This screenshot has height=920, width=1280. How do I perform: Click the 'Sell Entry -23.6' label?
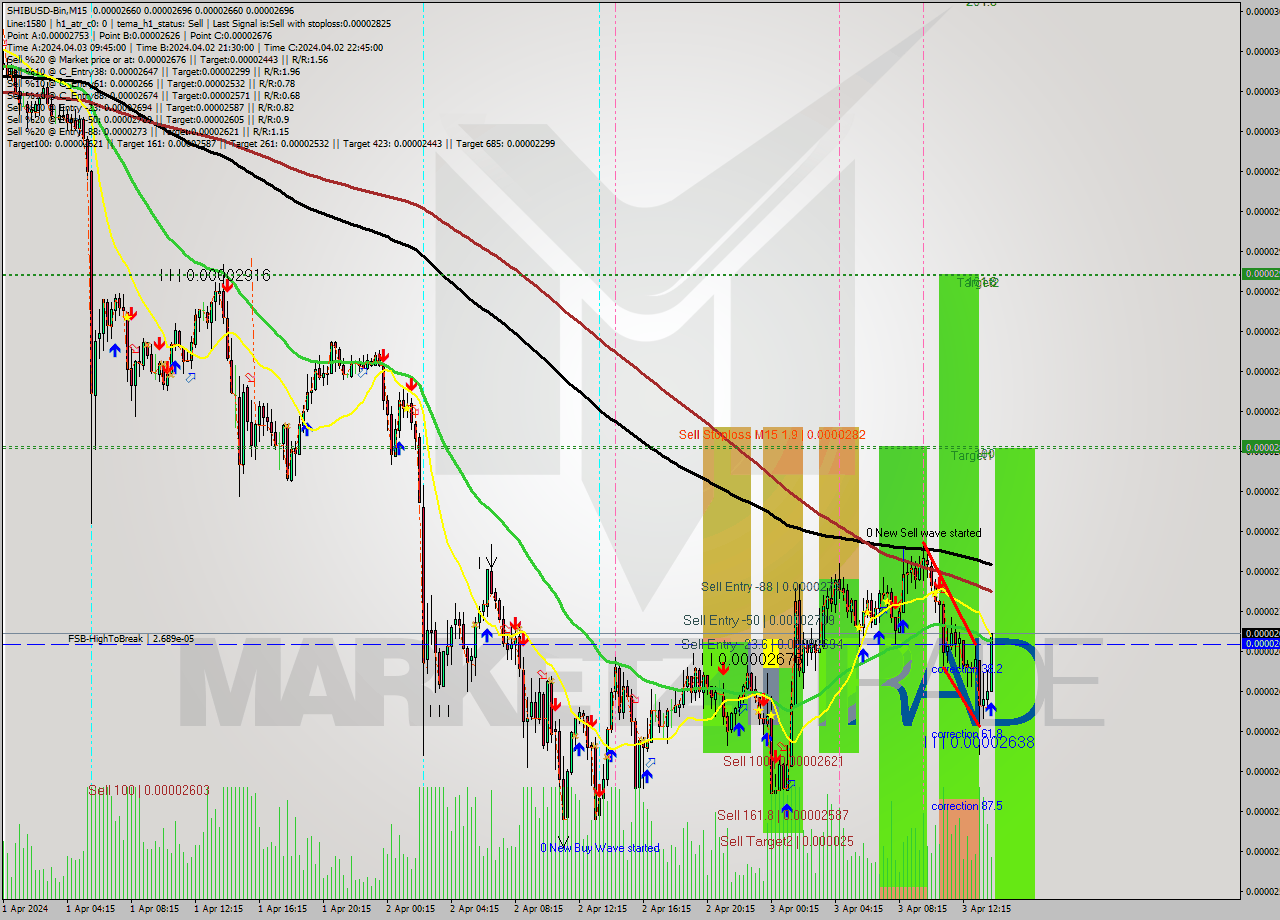[x=762, y=644]
